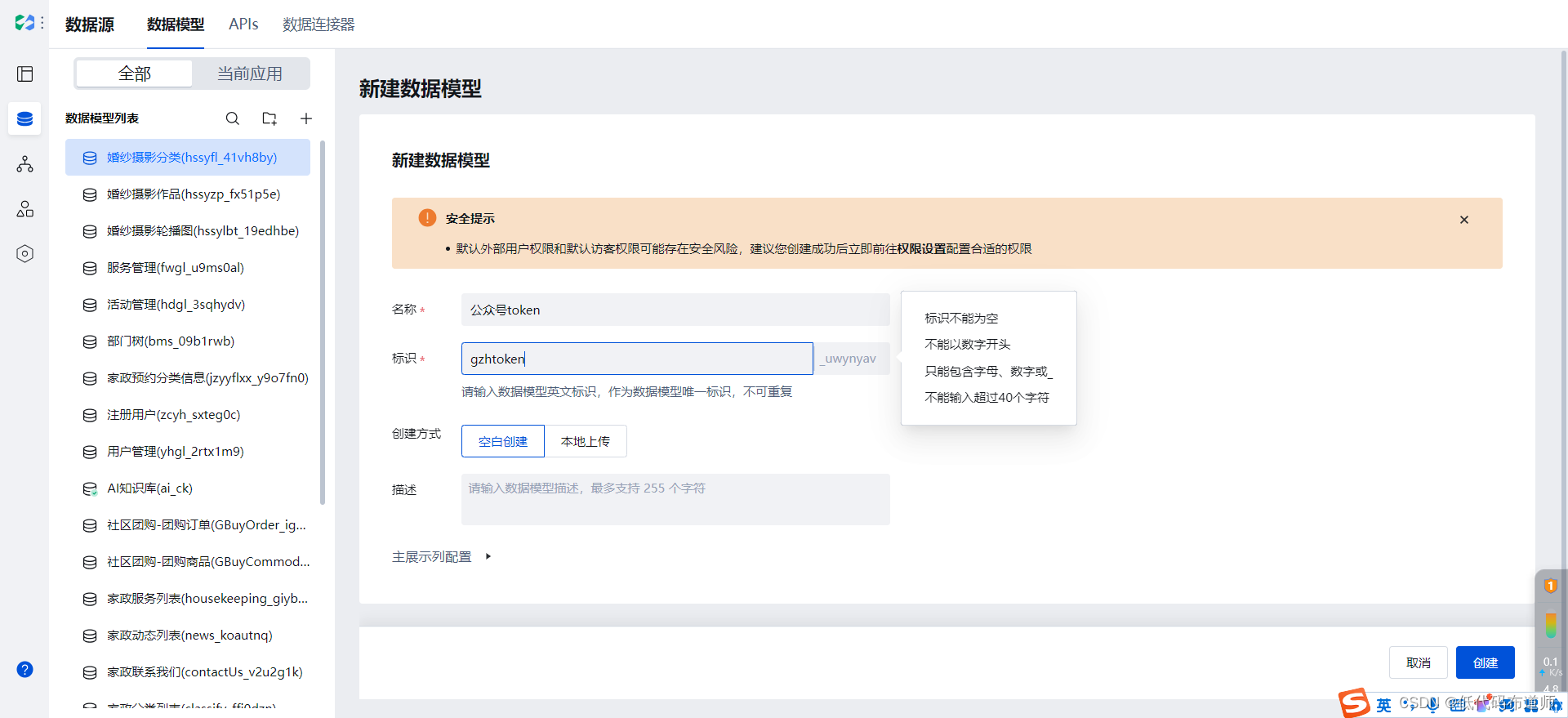The image size is (1568, 718).
Task: Search the data model list
Action: (233, 118)
